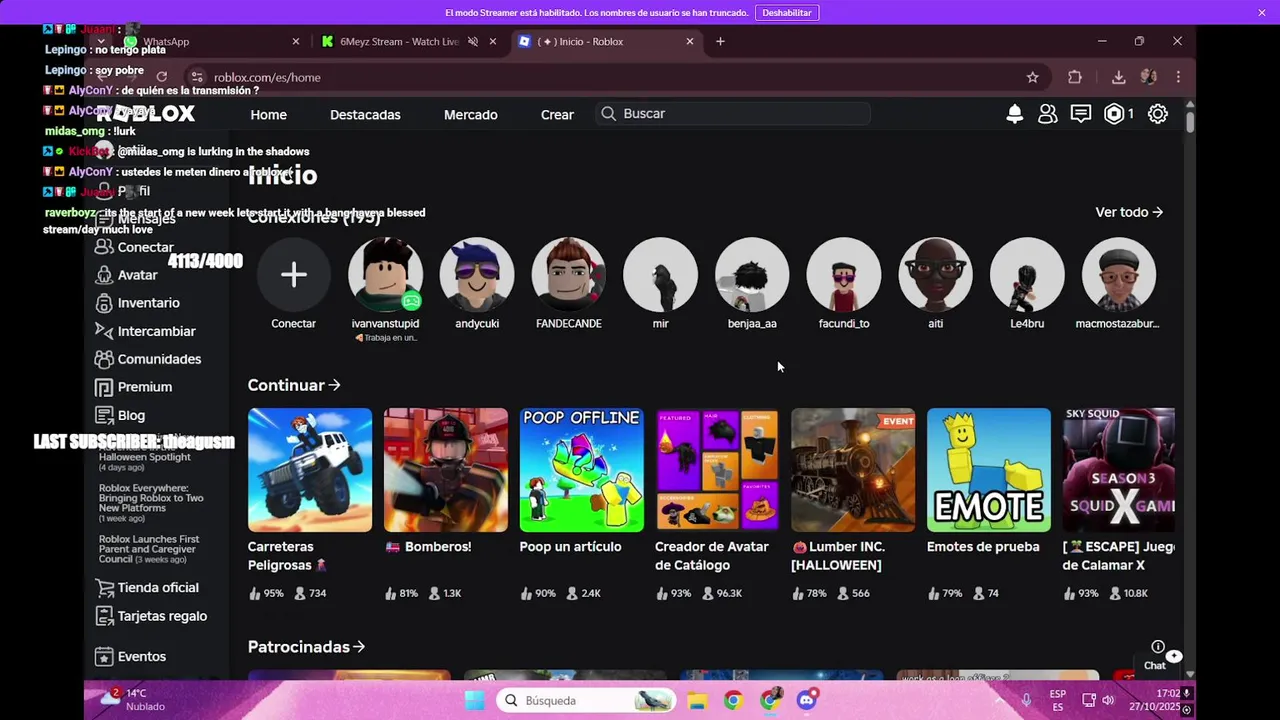Open the Patrocinadas info icon
Image resolution: width=1280 pixels, height=720 pixels.
click(x=1157, y=647)
